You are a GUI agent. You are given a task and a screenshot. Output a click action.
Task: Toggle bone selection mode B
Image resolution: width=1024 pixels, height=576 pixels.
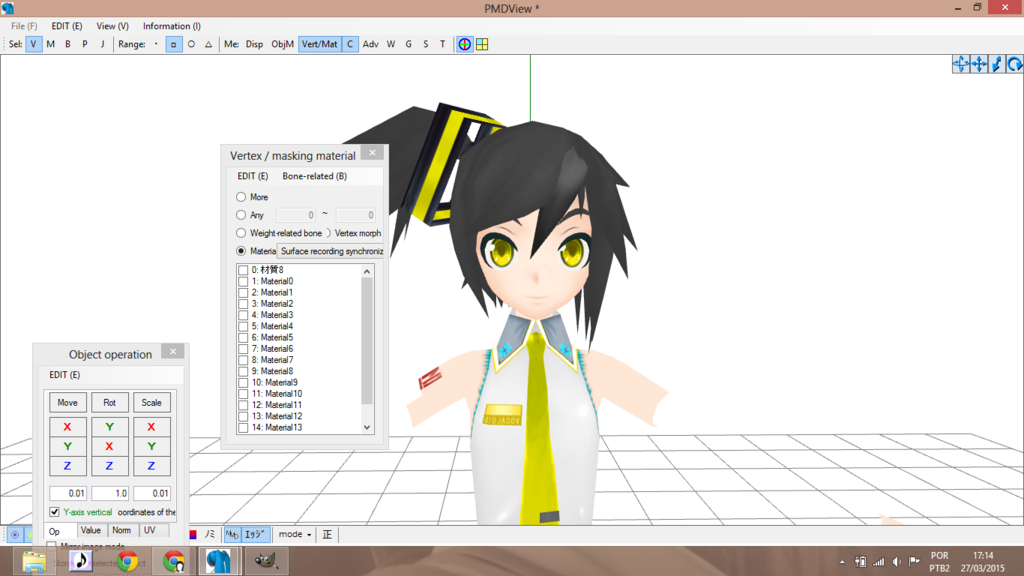coord(67,44)
